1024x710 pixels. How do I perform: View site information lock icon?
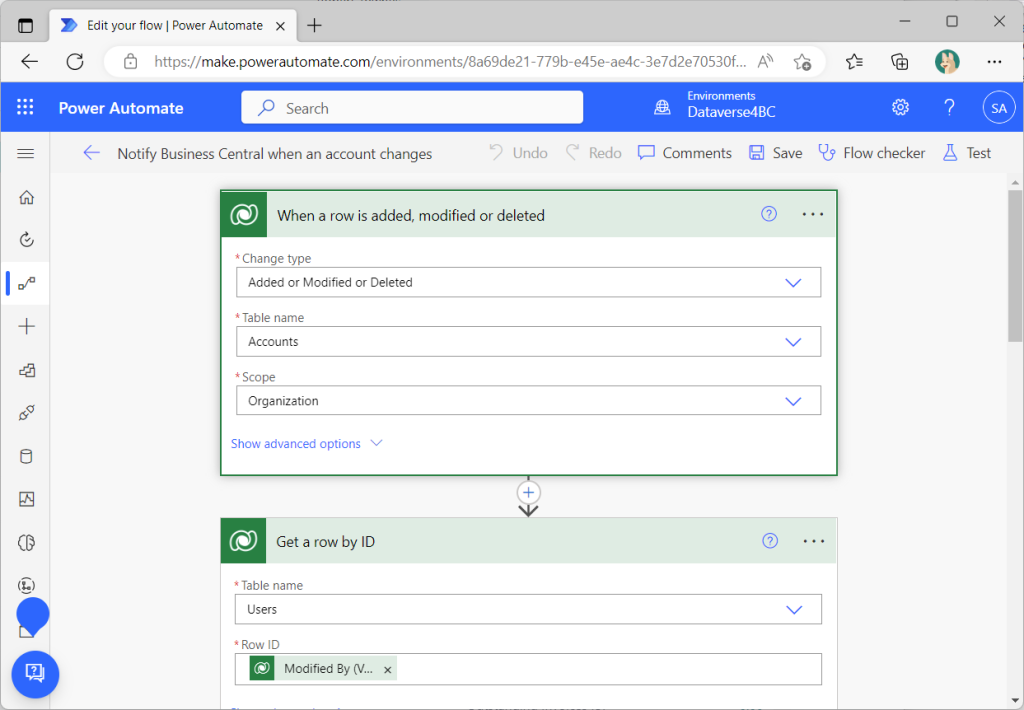pos(131,61)
